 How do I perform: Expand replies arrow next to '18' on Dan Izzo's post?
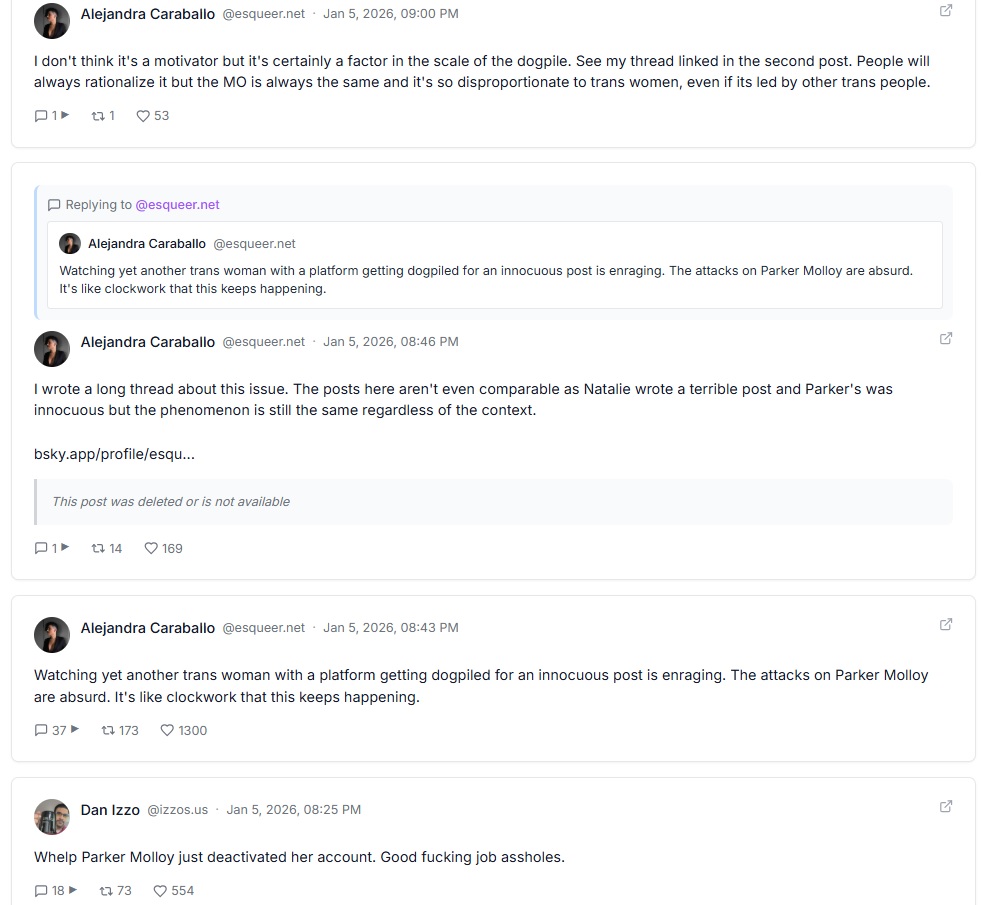click(x=72, y=890)
